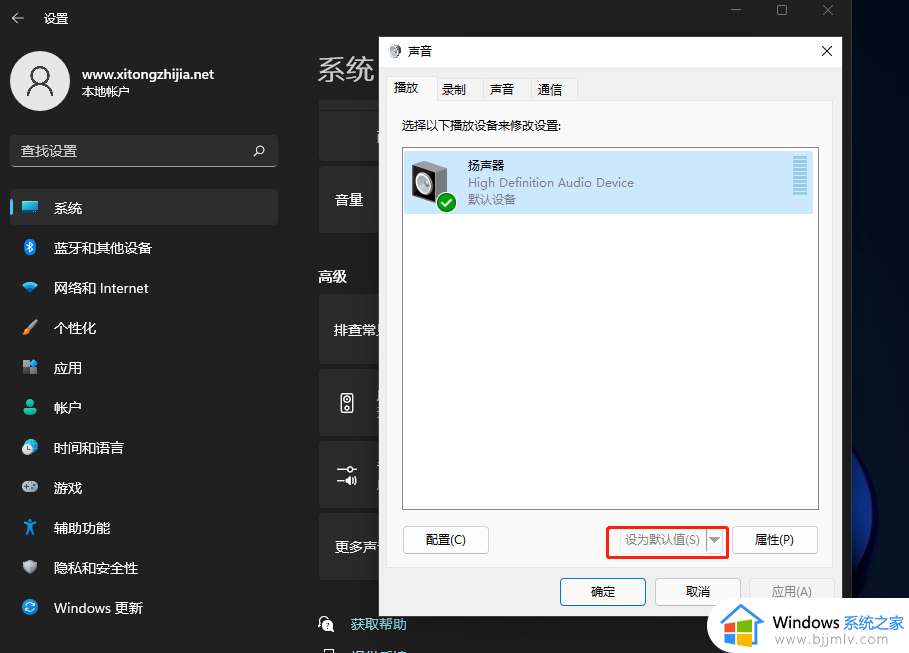
Task: Click the 系统 monitor icon in sidebar
Action: point(30,207)
